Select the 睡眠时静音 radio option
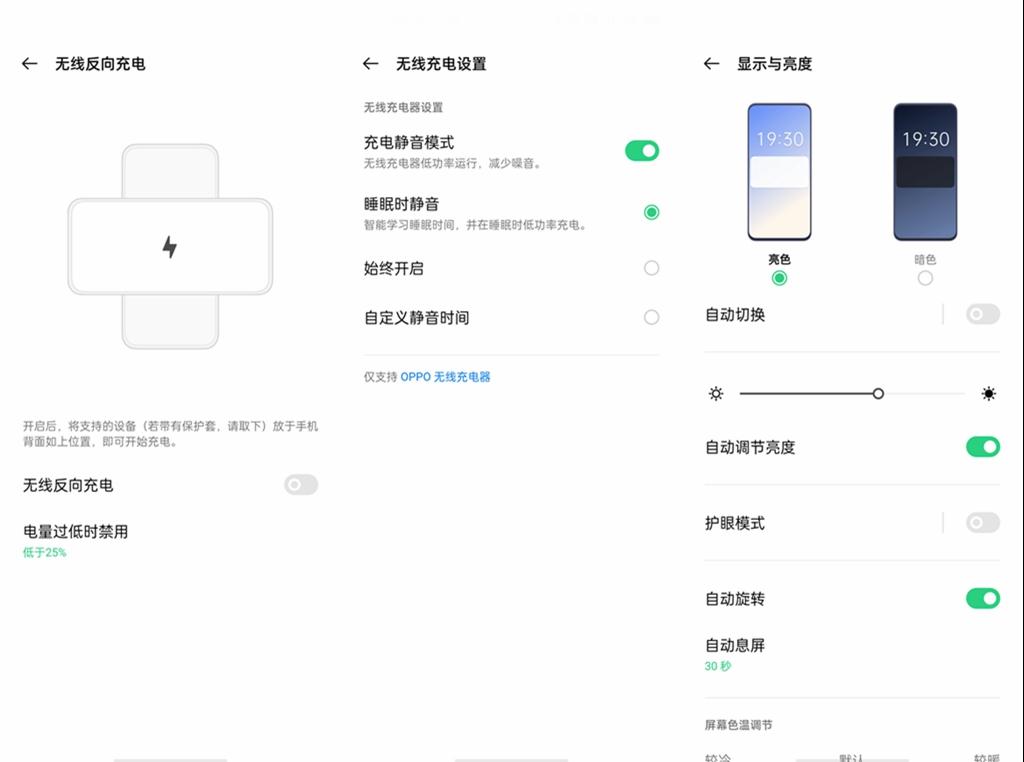Viewport: 1024px width, 762px height. tap(651, 212)
